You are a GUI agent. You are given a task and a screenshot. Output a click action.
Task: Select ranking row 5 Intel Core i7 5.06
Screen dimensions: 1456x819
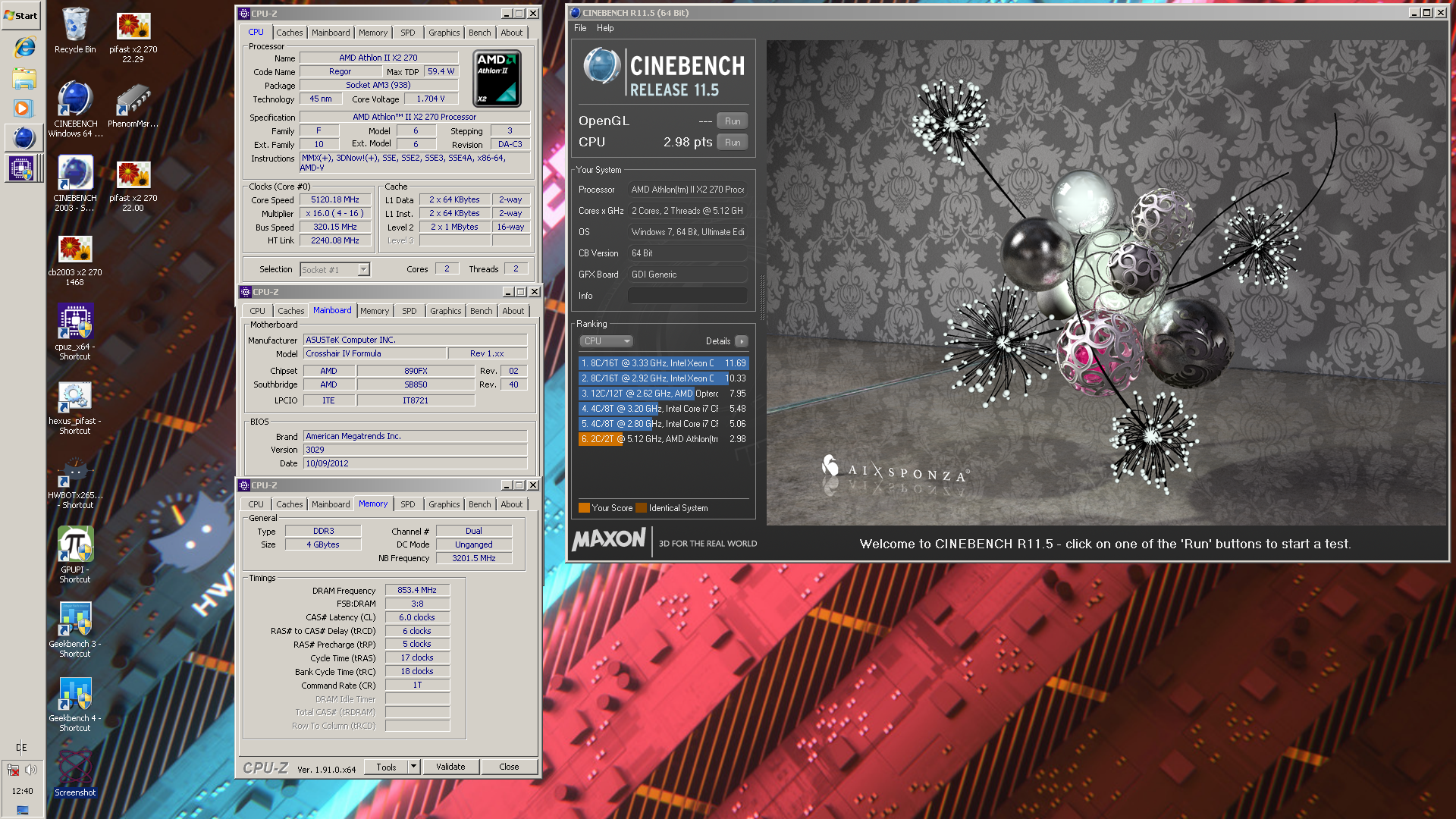click(664, 424)
